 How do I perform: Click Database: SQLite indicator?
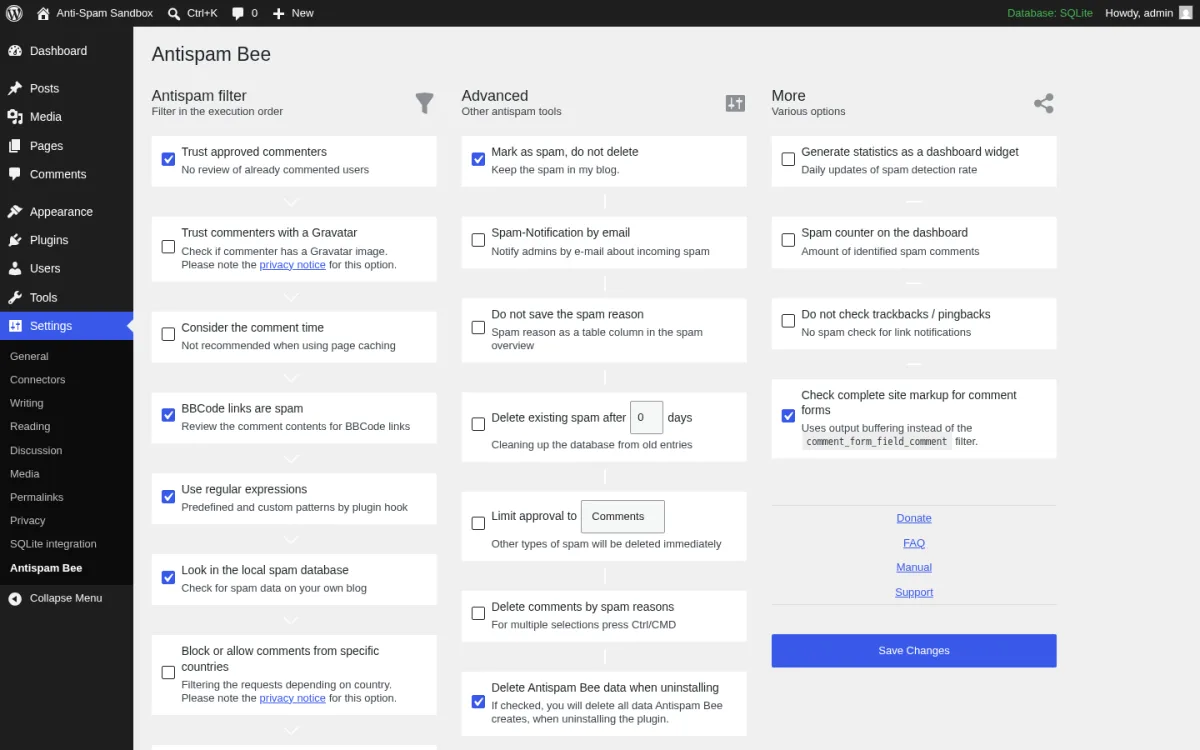coord(1050,13)
